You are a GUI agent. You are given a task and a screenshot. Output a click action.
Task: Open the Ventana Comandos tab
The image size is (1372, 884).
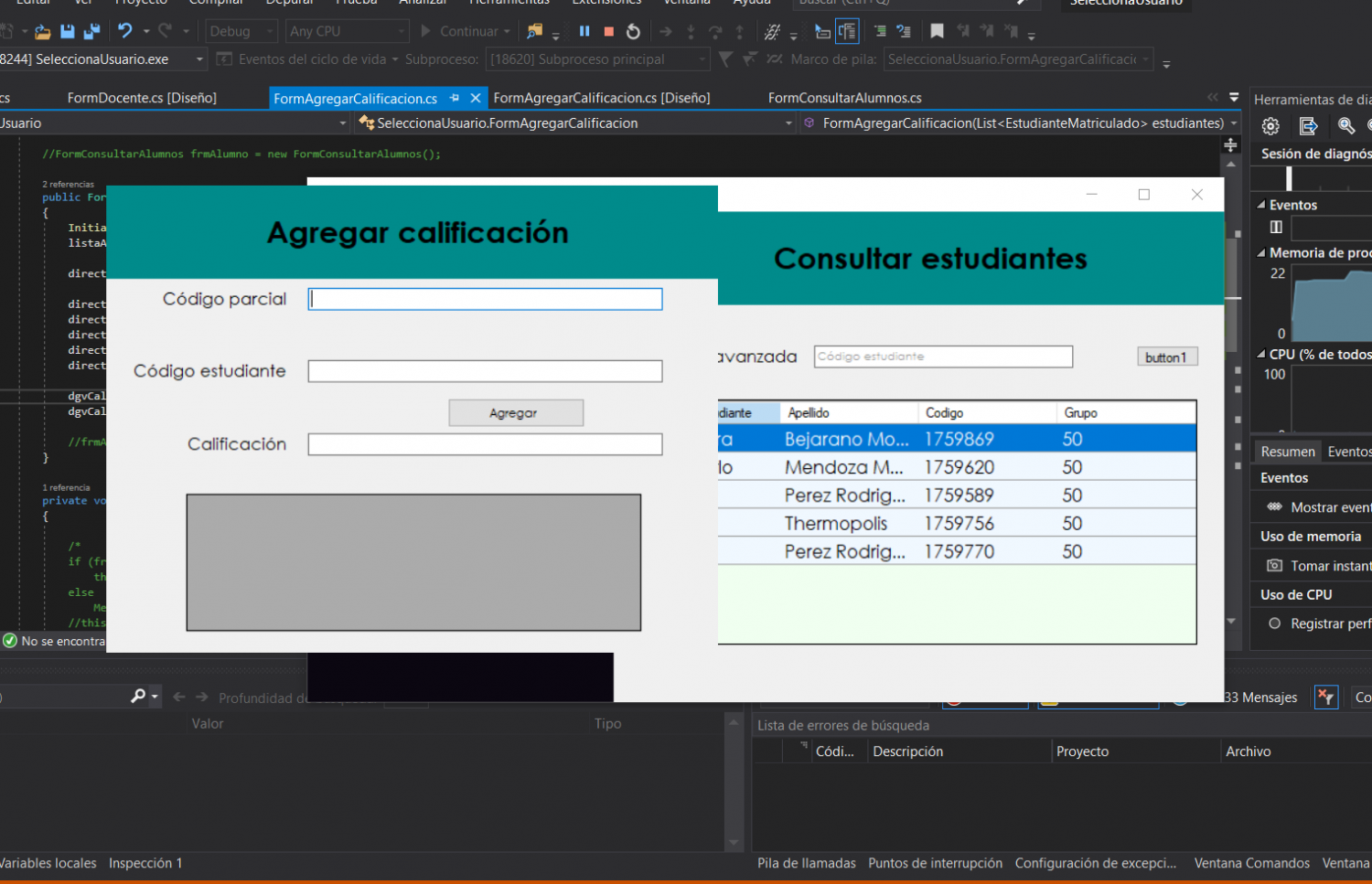[x=1252, y=863]
